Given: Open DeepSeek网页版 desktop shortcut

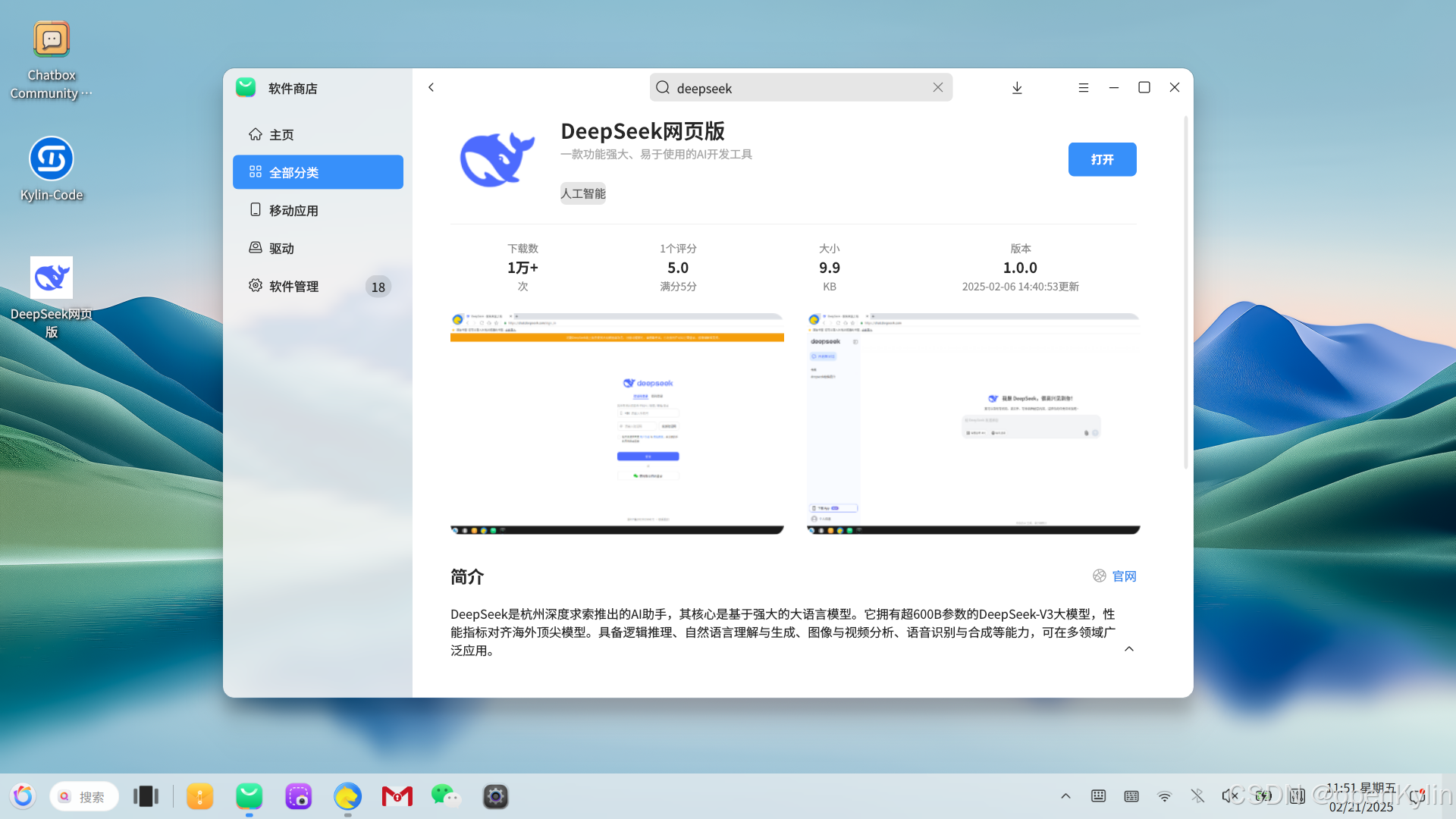Looking at the screenshot, I should (52, 278).
